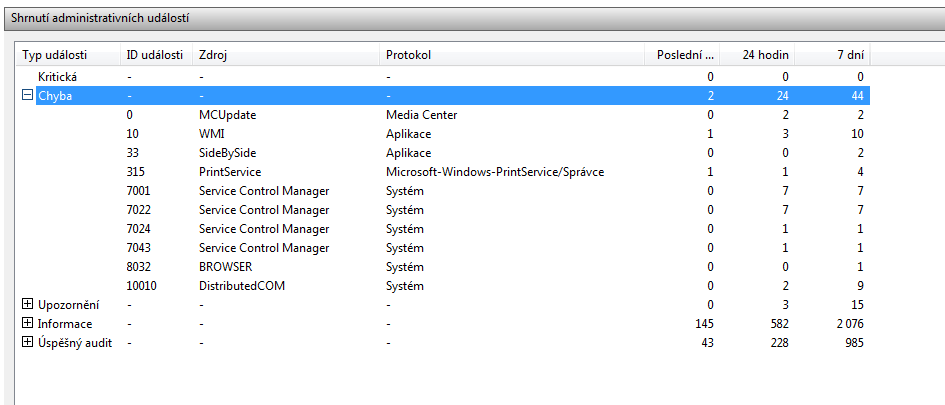Screen dimensions: 945x405
Task: Select the Kritická event type row
Action: coord(58,76)
